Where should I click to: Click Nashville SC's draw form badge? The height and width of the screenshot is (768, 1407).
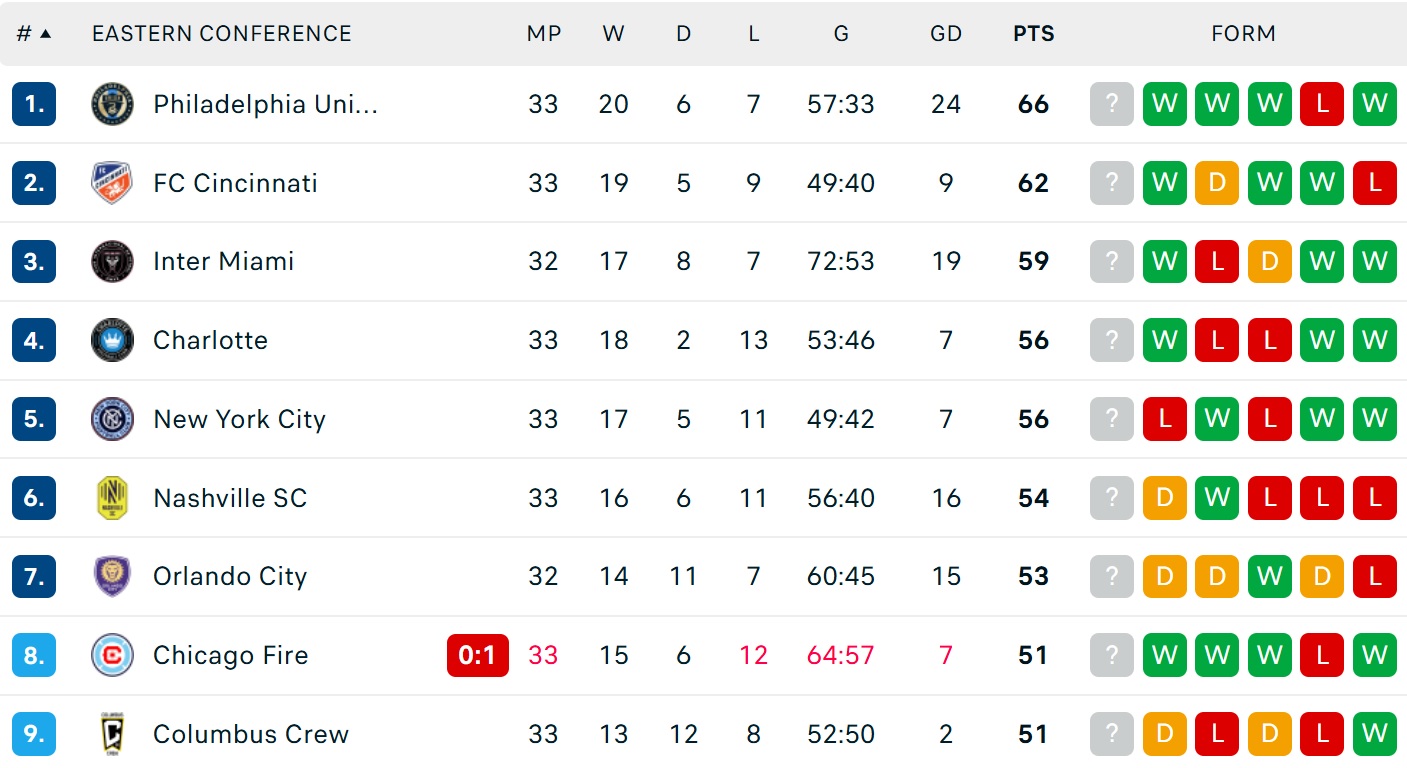tap(1164, 498)
